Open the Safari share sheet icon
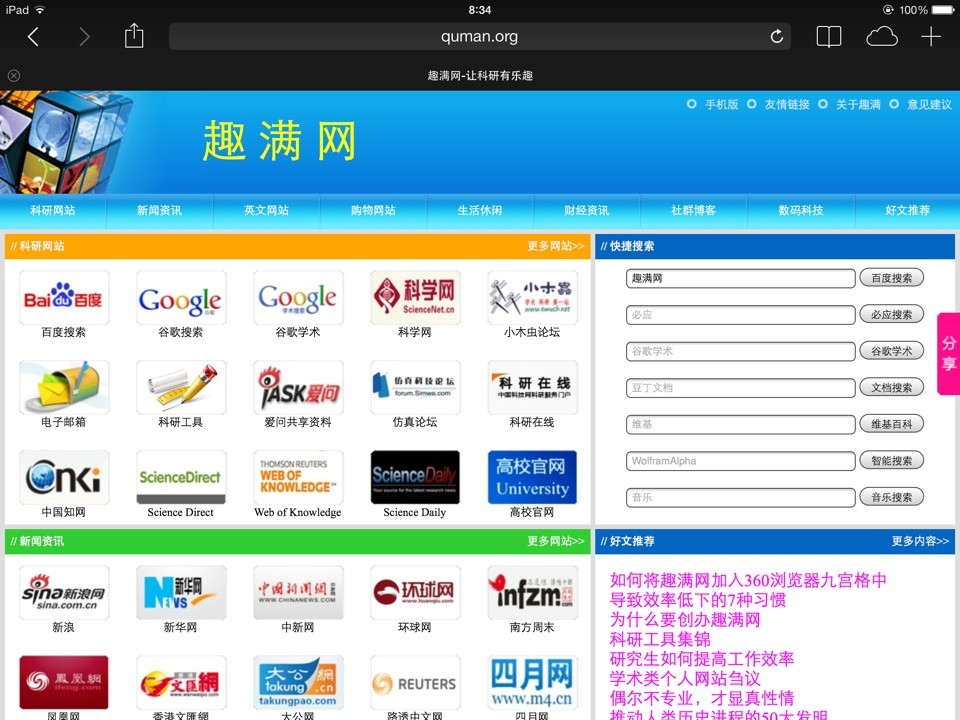This screenshot has width=960, height=720. tap(133, 36)
